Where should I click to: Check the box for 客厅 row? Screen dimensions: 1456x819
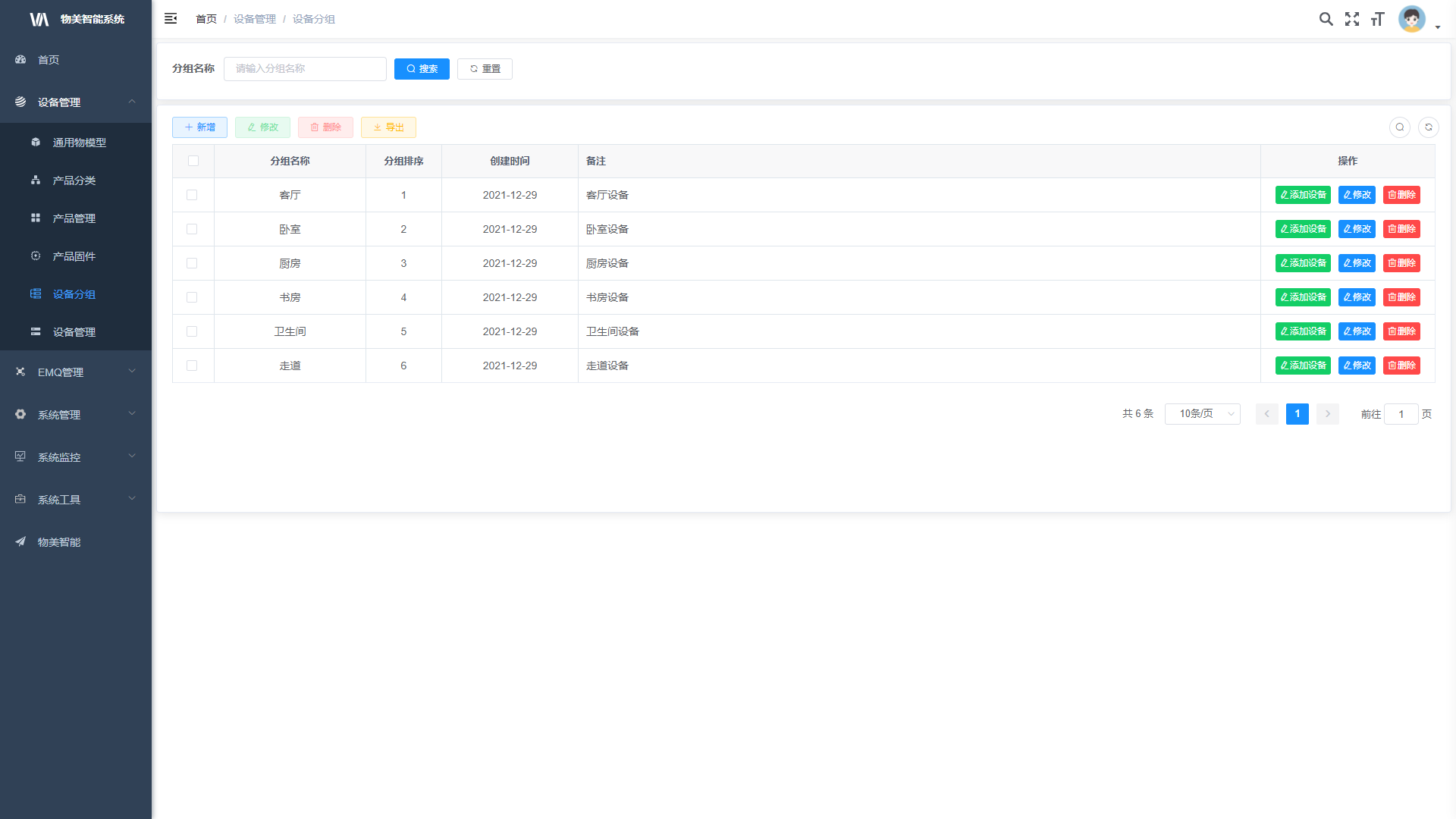coord(192,195)
